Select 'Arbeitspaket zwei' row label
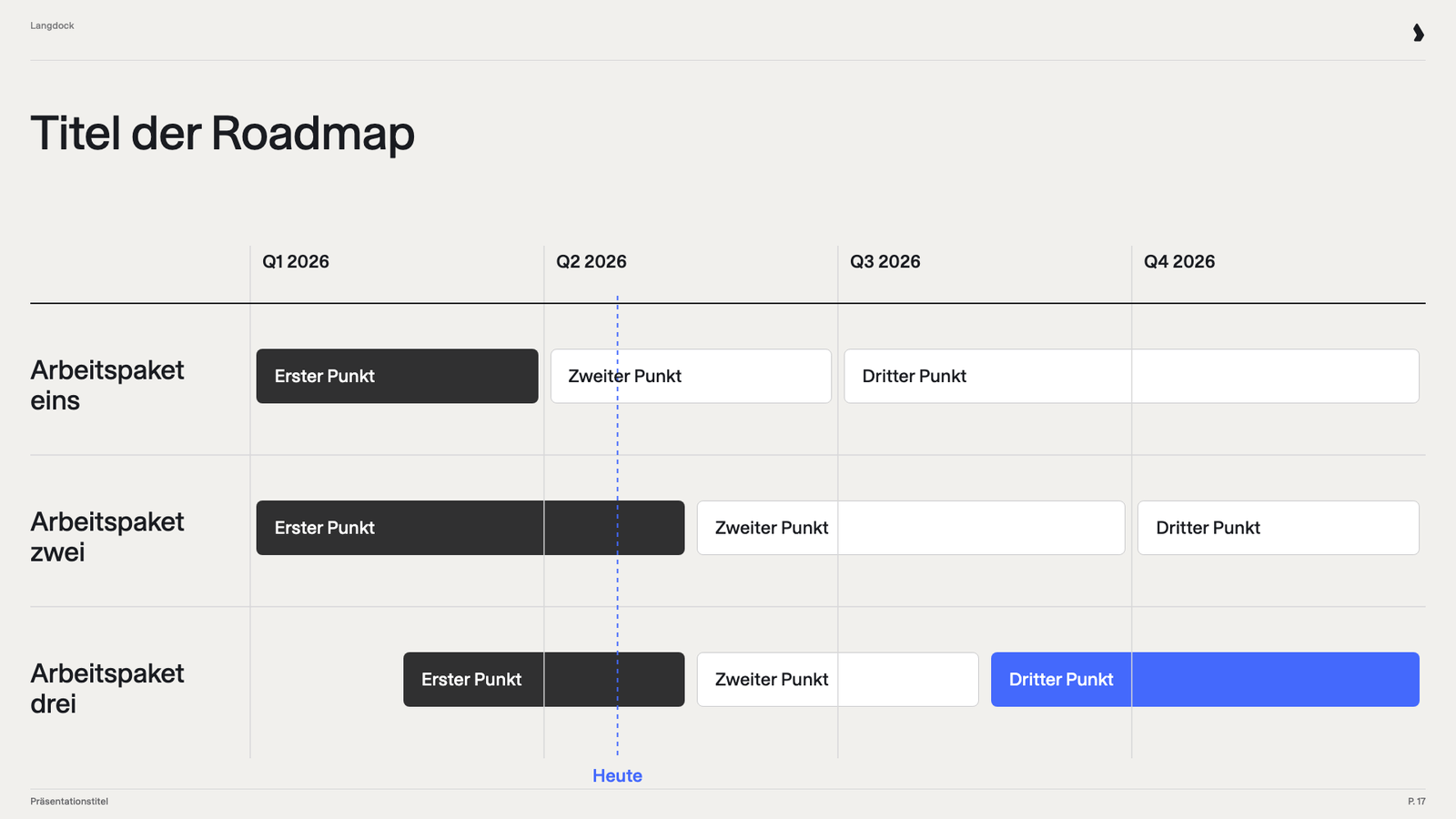Viewport: 1456px width, 819px height. point(107,537)
